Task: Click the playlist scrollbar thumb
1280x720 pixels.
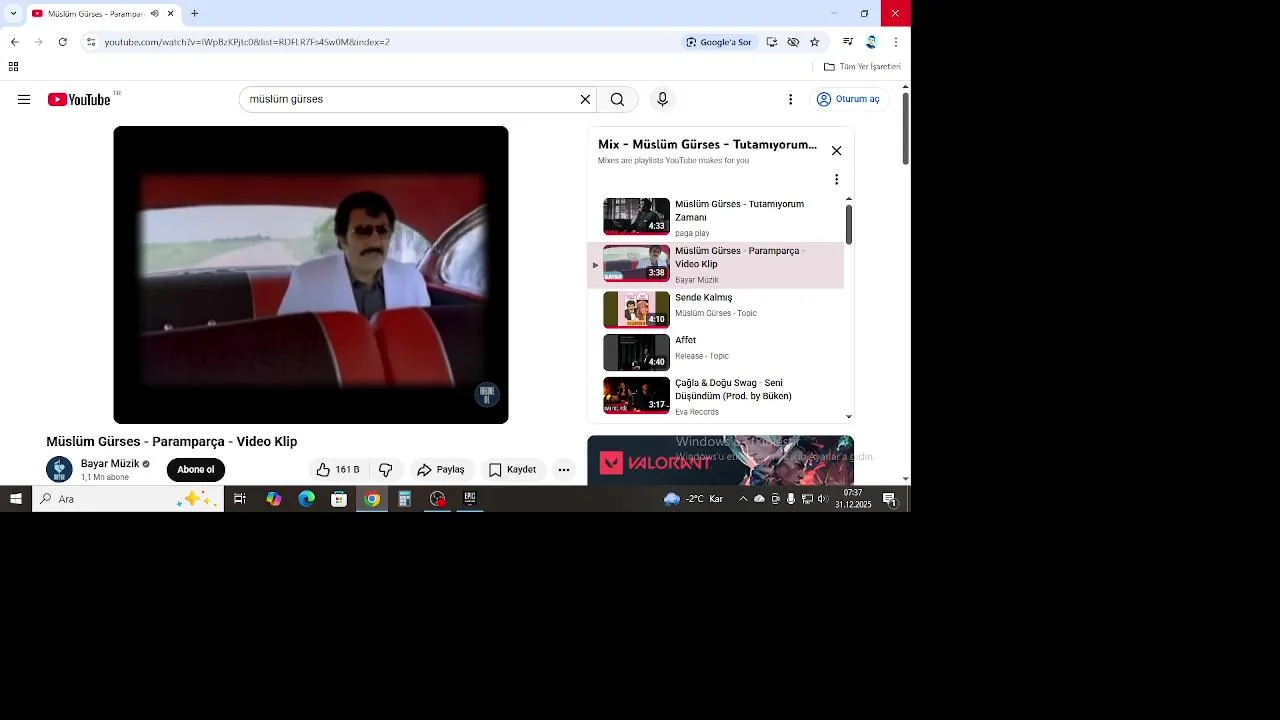Action: (848, 224)
